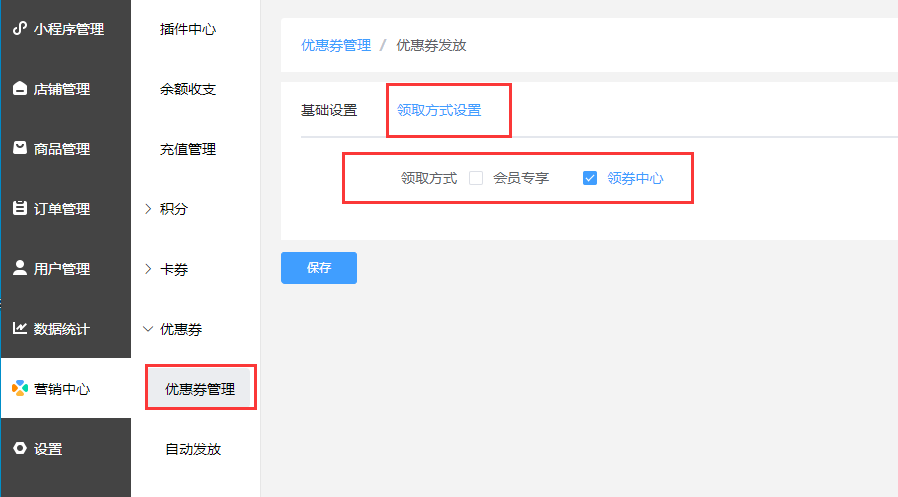Click the mini-program management link icon

[x=20, y=28]
